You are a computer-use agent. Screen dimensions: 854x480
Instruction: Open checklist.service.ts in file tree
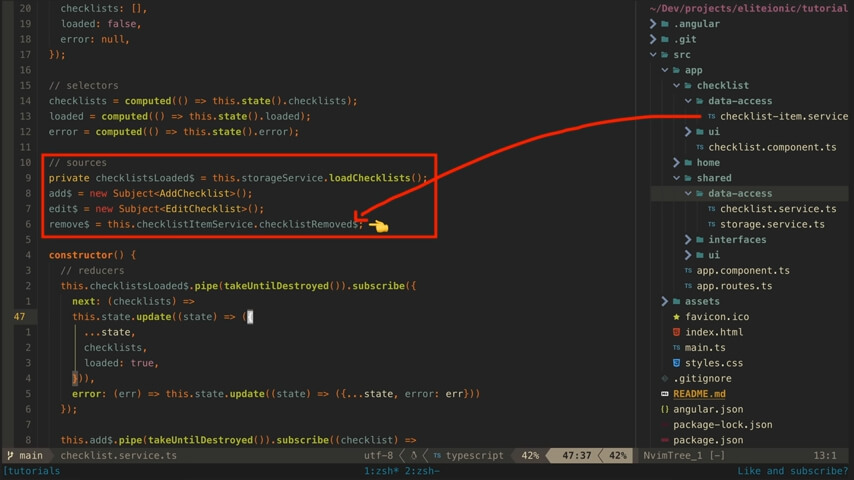click(778, 209)
